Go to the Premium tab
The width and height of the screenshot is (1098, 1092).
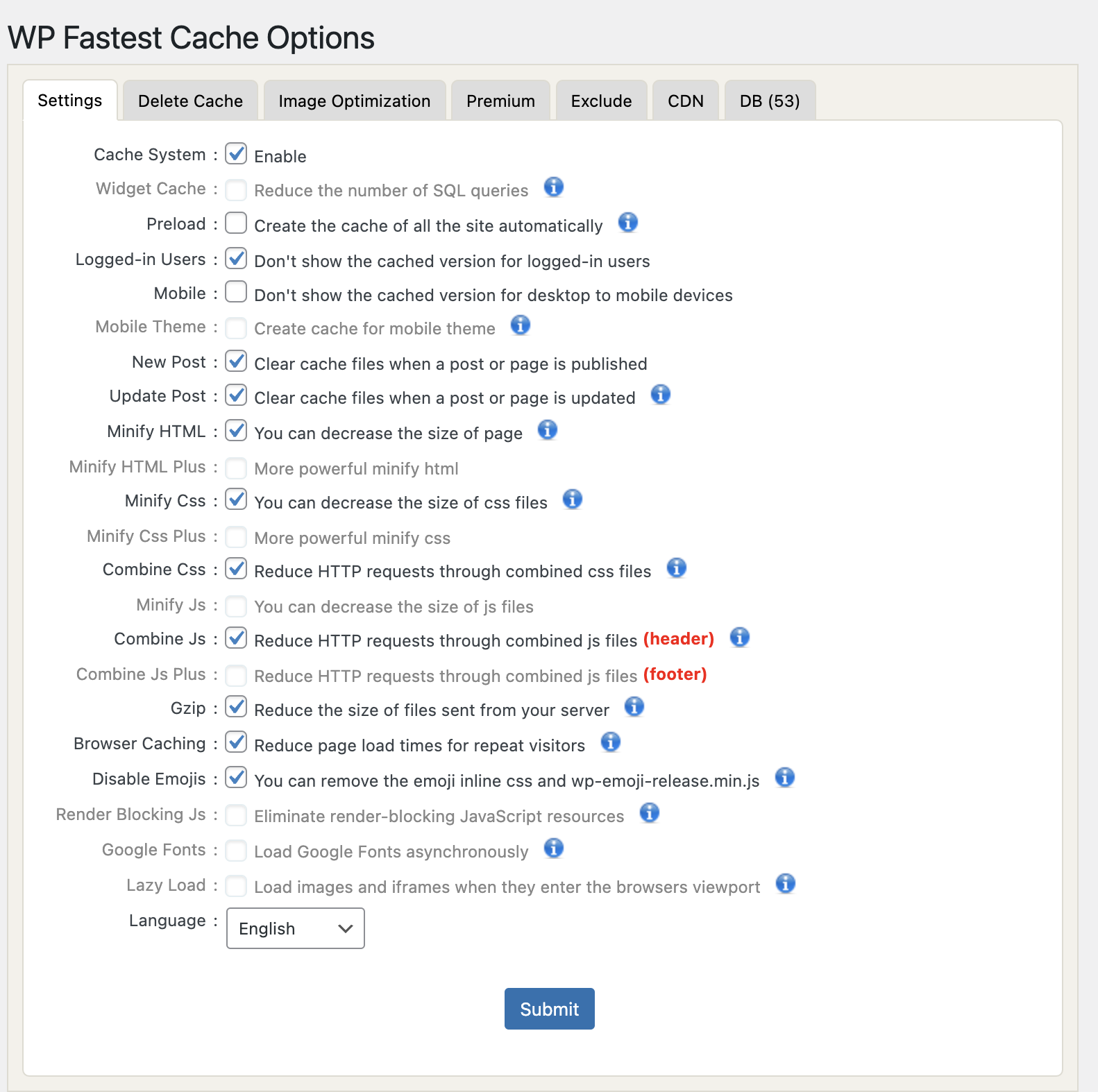pyautogui.click(x=501, y=101)
